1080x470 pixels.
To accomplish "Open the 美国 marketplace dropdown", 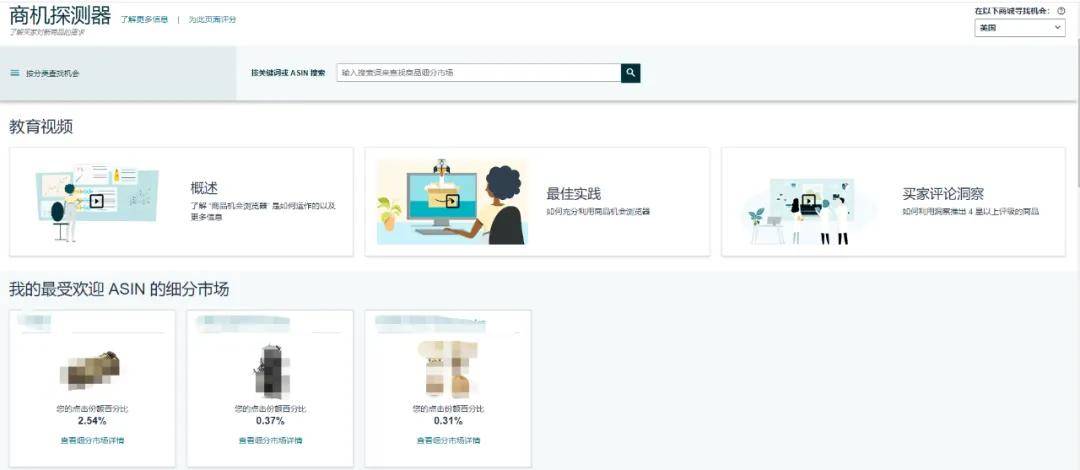I will (1020, 28).
